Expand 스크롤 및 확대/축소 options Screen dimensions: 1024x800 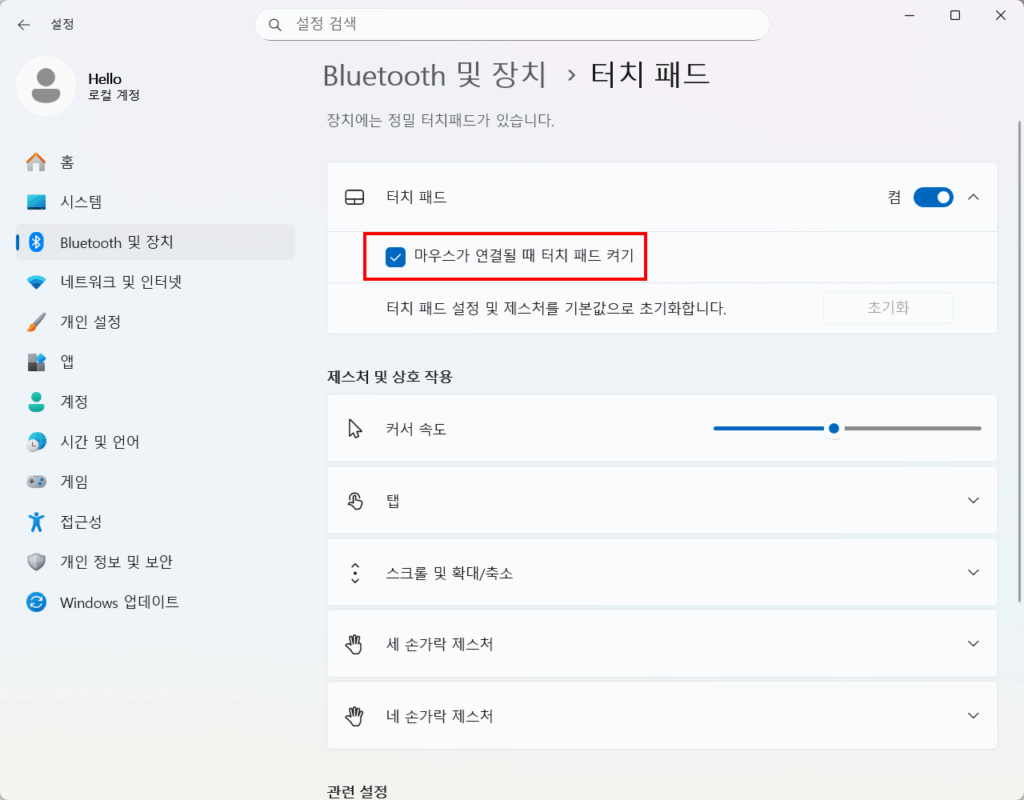pyautogui.click(x=973, y=573)
